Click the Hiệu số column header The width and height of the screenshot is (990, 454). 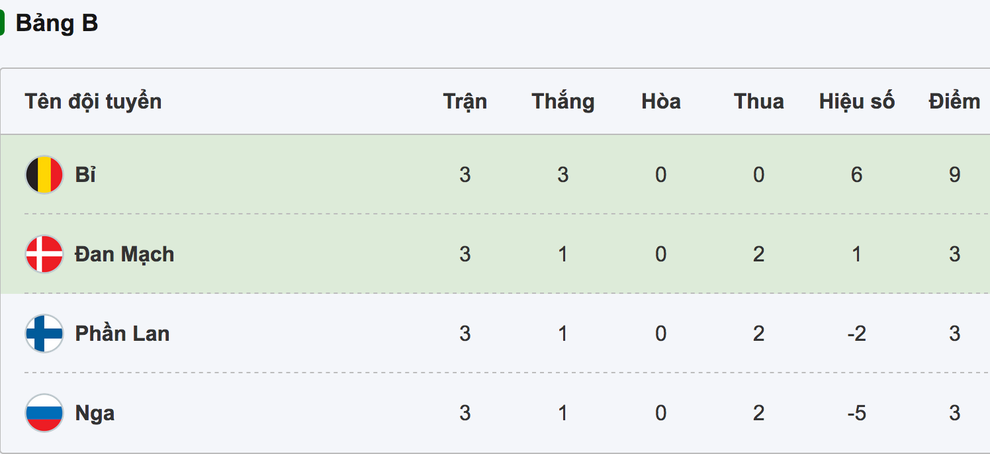pos(857,102)
